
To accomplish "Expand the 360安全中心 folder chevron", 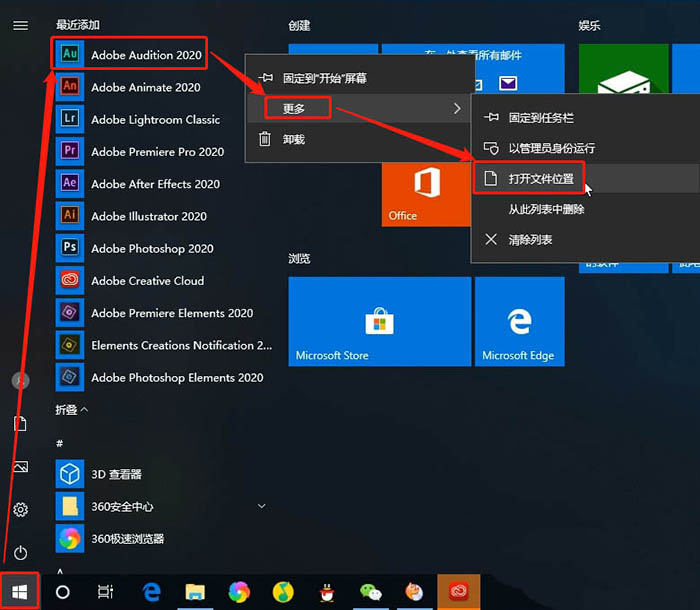I will click(262, 506).
